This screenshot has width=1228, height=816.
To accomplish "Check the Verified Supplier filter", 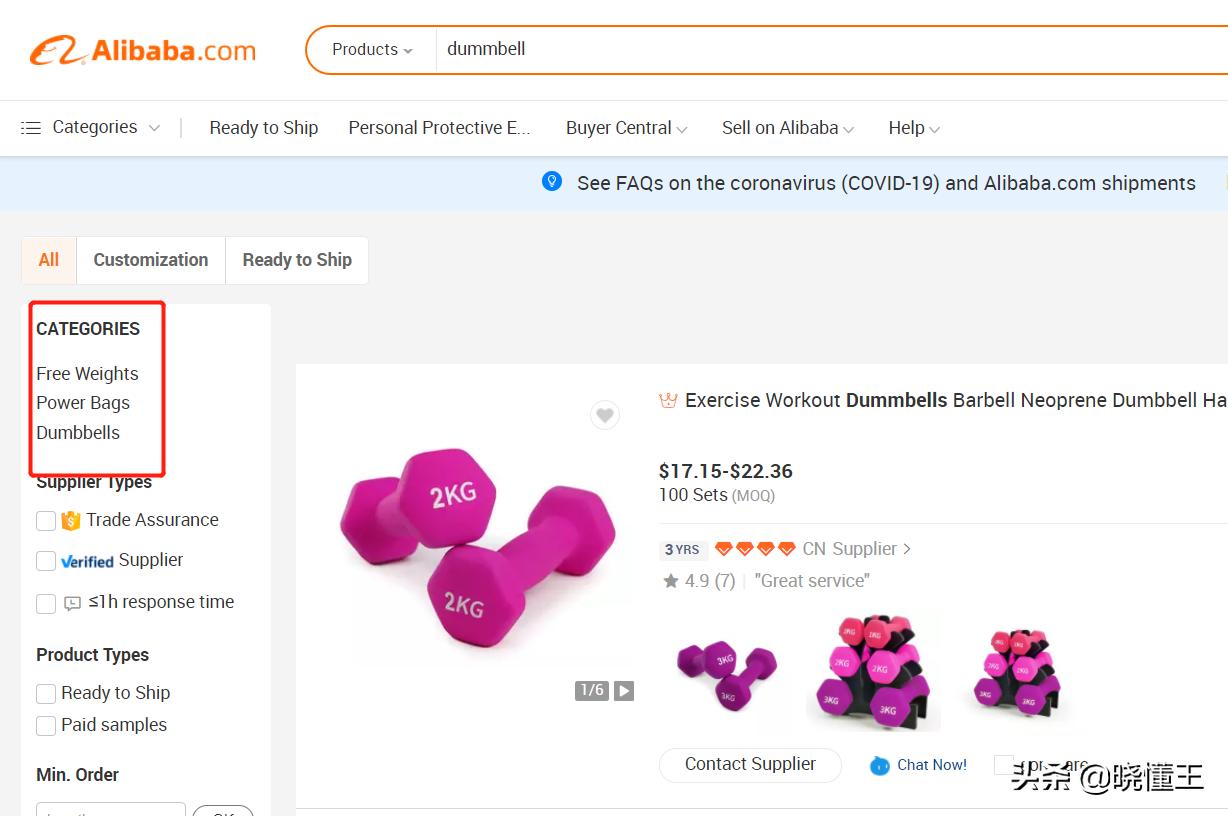I will [x=46, y=561].
